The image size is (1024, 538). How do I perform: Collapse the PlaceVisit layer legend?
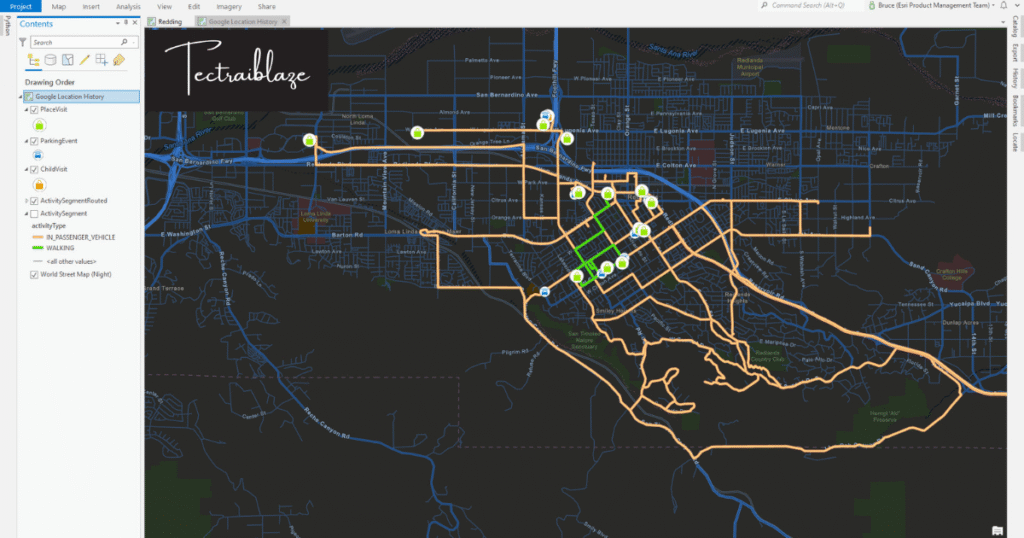click(27, 110)
